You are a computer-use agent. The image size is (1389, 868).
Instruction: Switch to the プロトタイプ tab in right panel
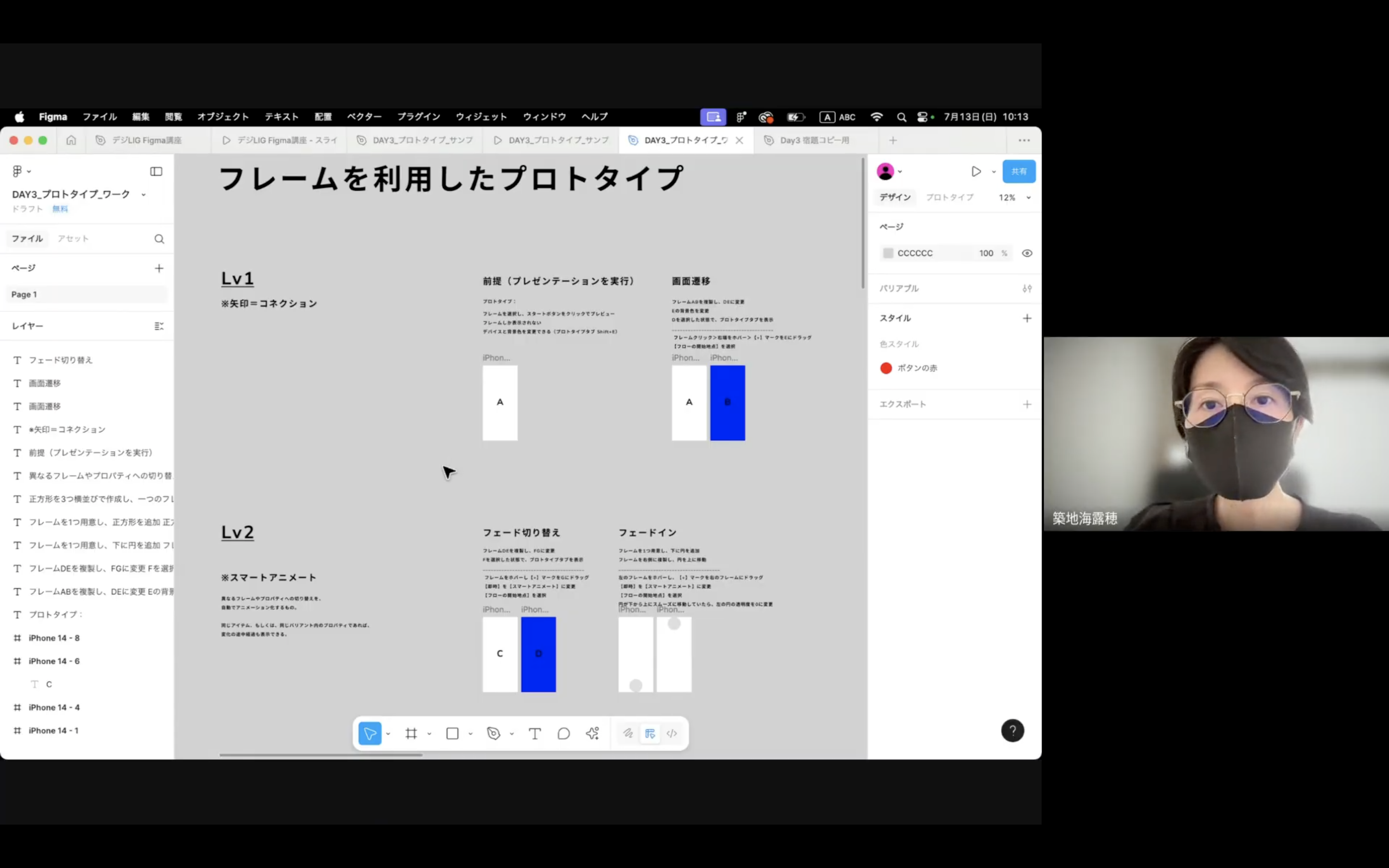(x=950, y=198)
